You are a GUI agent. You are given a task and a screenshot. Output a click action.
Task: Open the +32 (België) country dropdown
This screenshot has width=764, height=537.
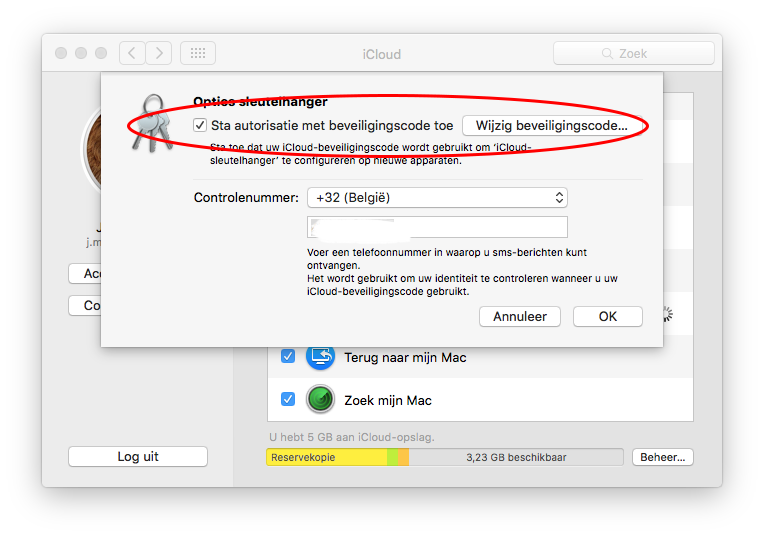(x=437, y=197)
